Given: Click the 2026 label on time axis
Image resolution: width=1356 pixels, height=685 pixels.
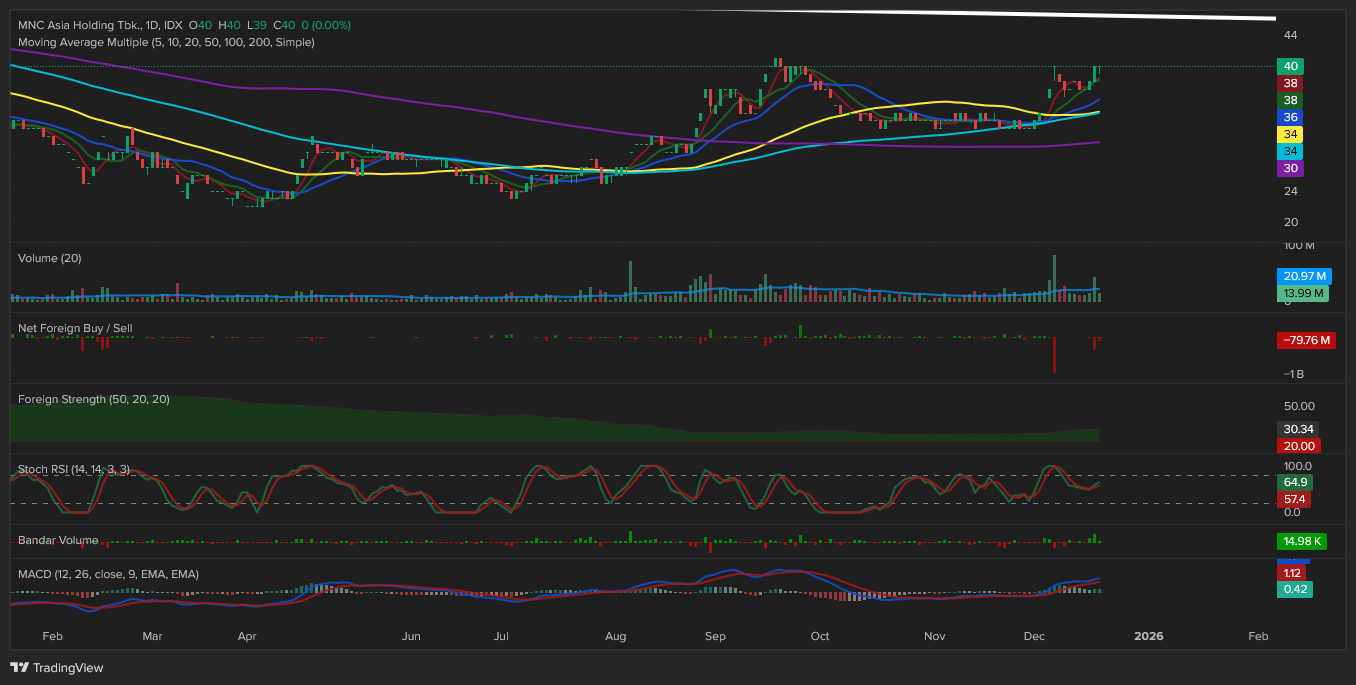Looking at the screenshot, I should click(x=1149, y=636).
